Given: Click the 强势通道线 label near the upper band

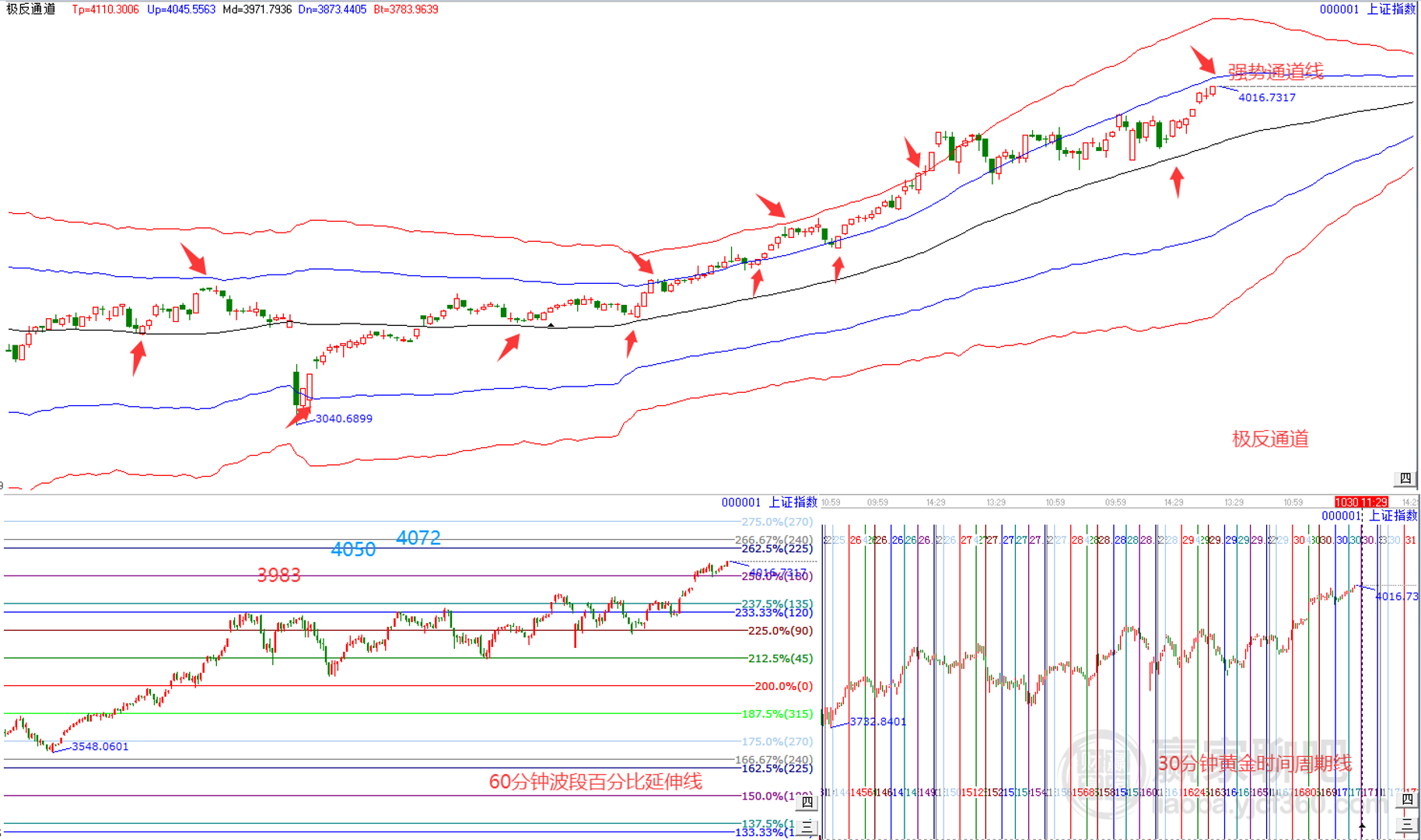Looking at the screenshot, I should 1276,72.
